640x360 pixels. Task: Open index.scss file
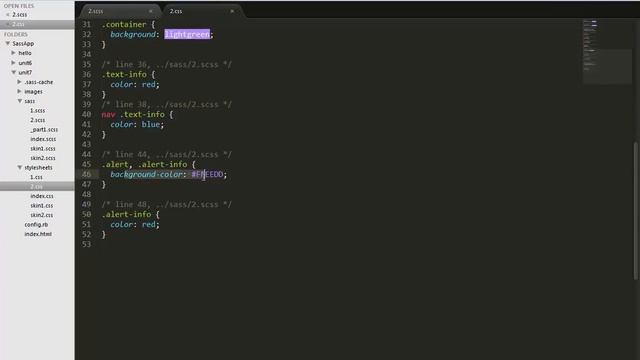tap(43, 139)
